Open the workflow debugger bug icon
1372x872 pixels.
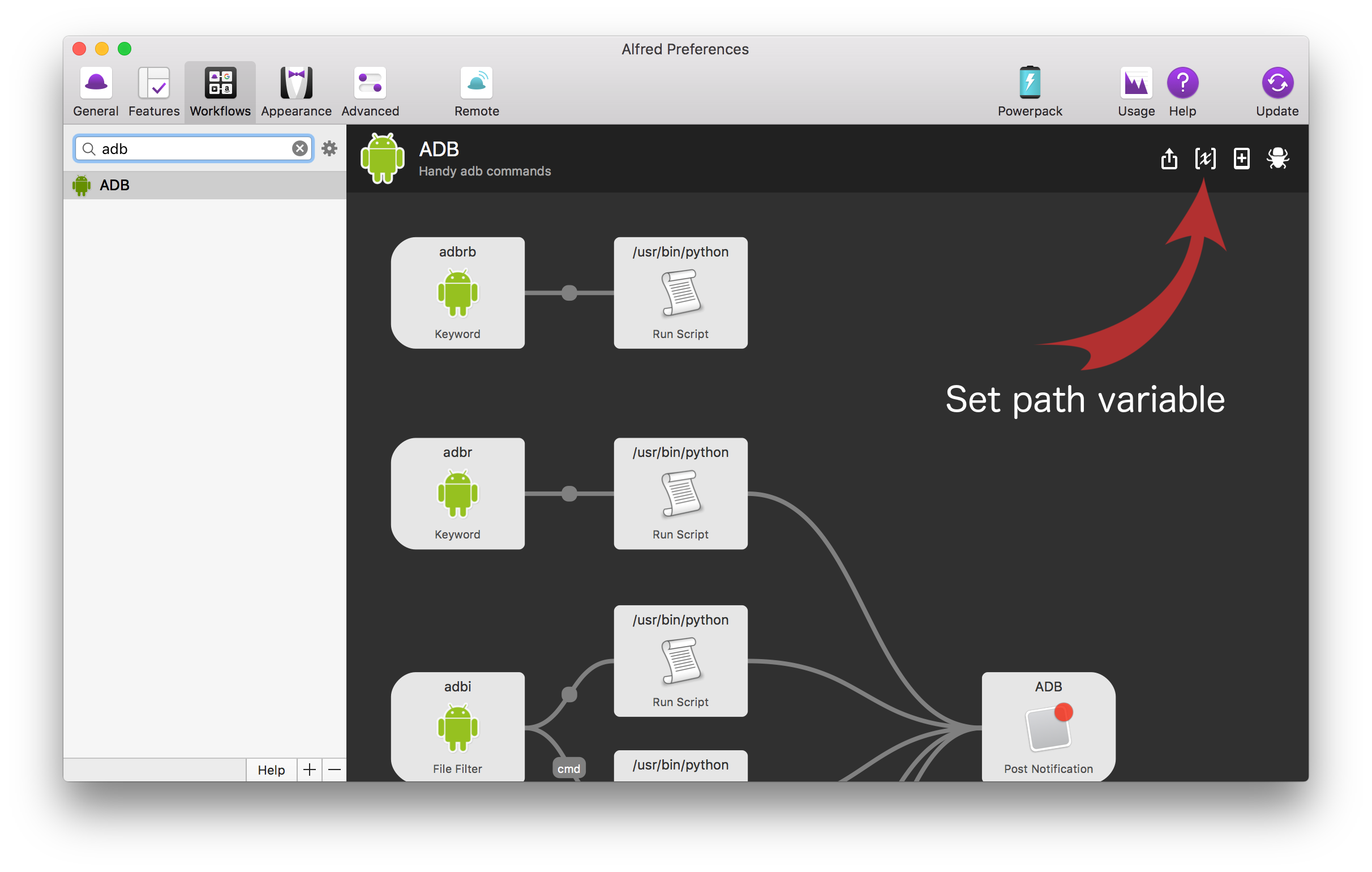click(x=1278, y=159)
